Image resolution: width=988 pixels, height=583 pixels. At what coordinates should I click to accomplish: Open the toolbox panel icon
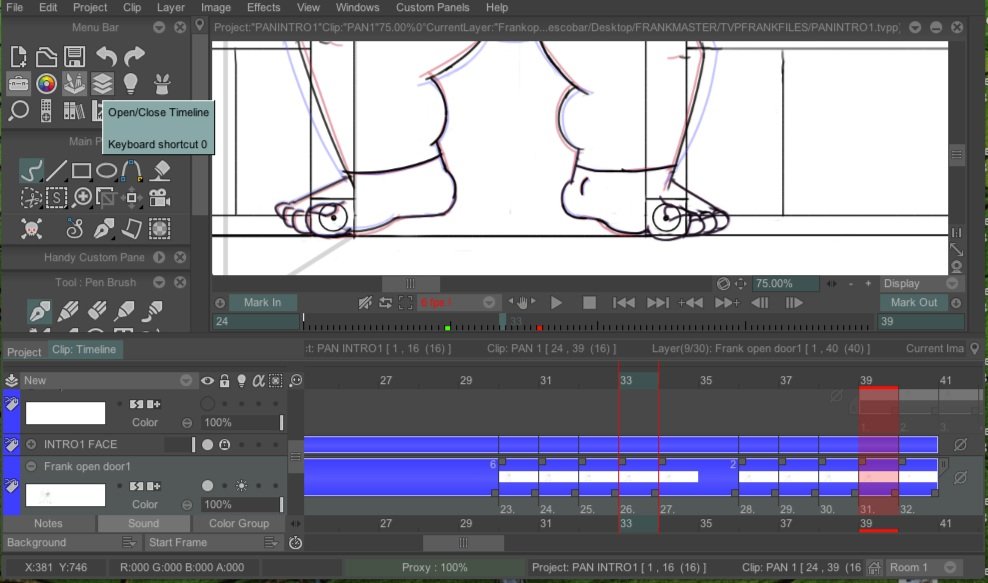point(18,83)
